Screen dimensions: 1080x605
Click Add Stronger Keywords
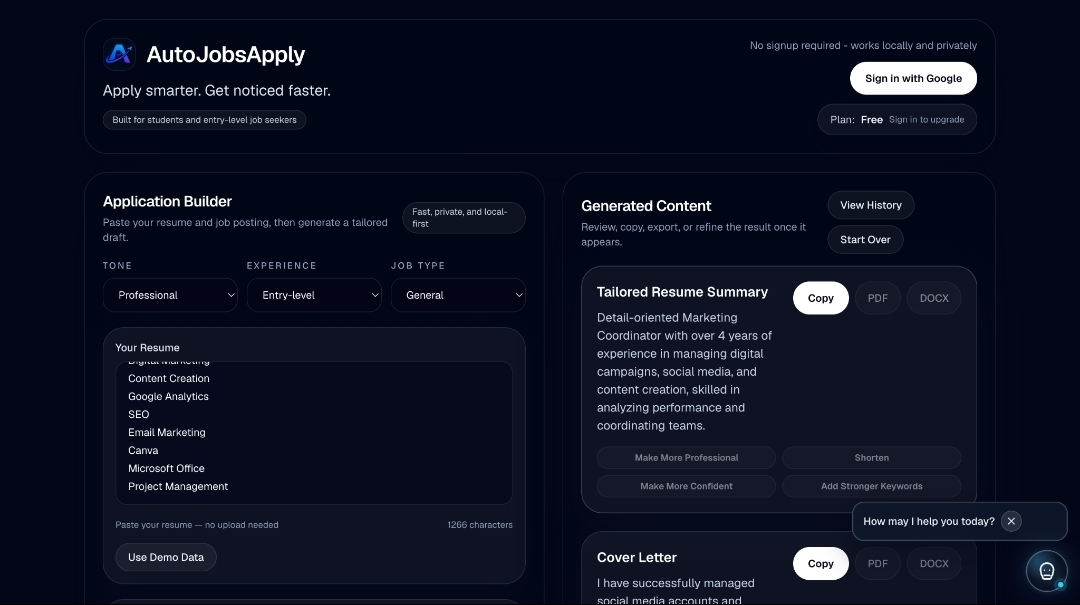coord(871,486)
